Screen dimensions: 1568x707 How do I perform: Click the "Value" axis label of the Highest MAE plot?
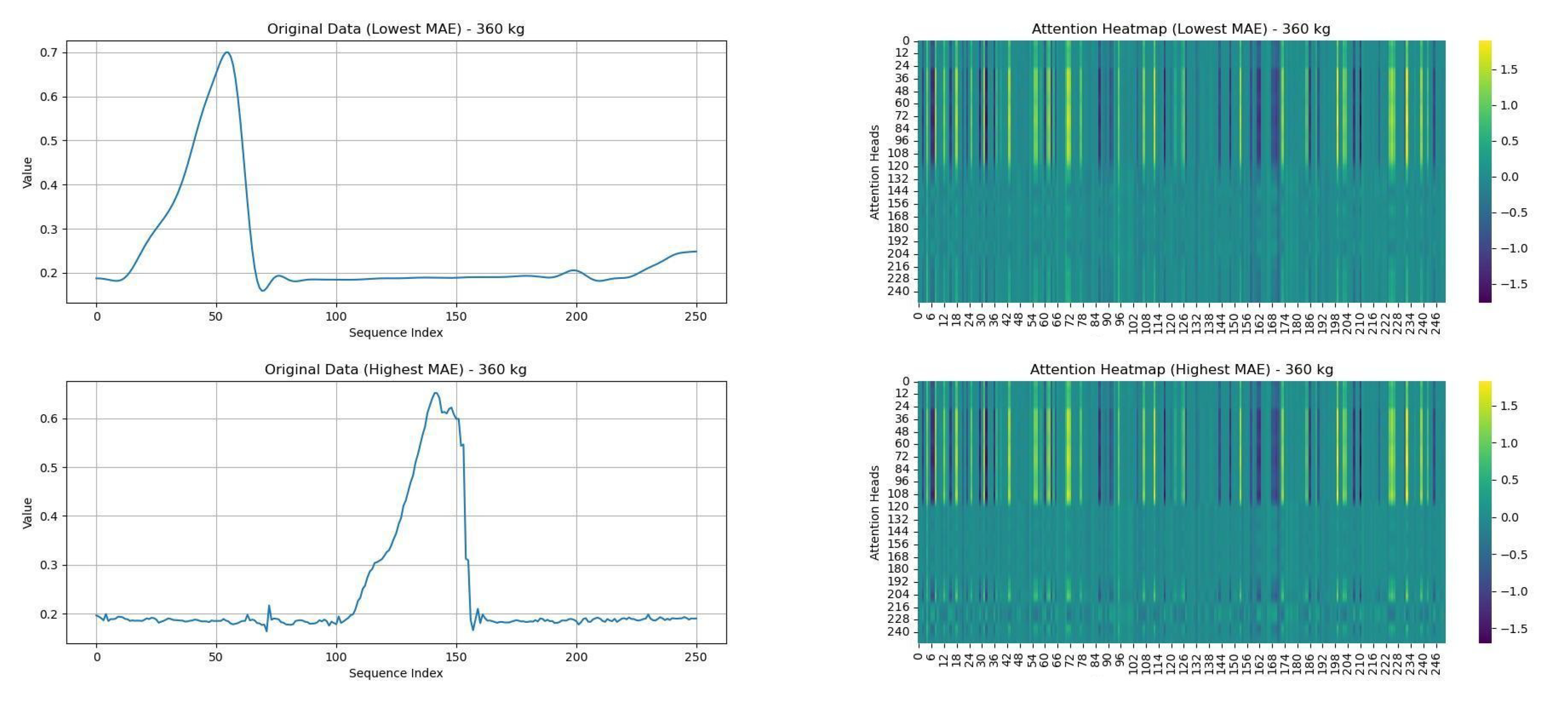point(27,513)
